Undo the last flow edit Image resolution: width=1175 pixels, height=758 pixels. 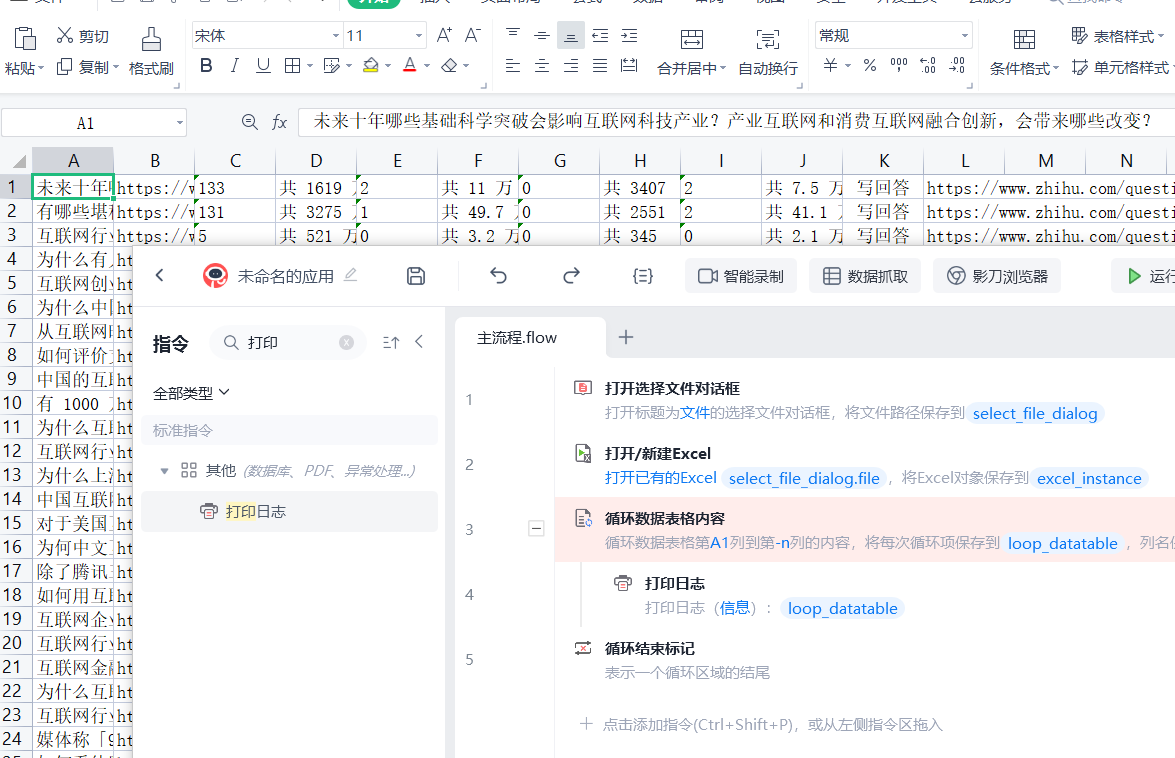pos(498,276)
